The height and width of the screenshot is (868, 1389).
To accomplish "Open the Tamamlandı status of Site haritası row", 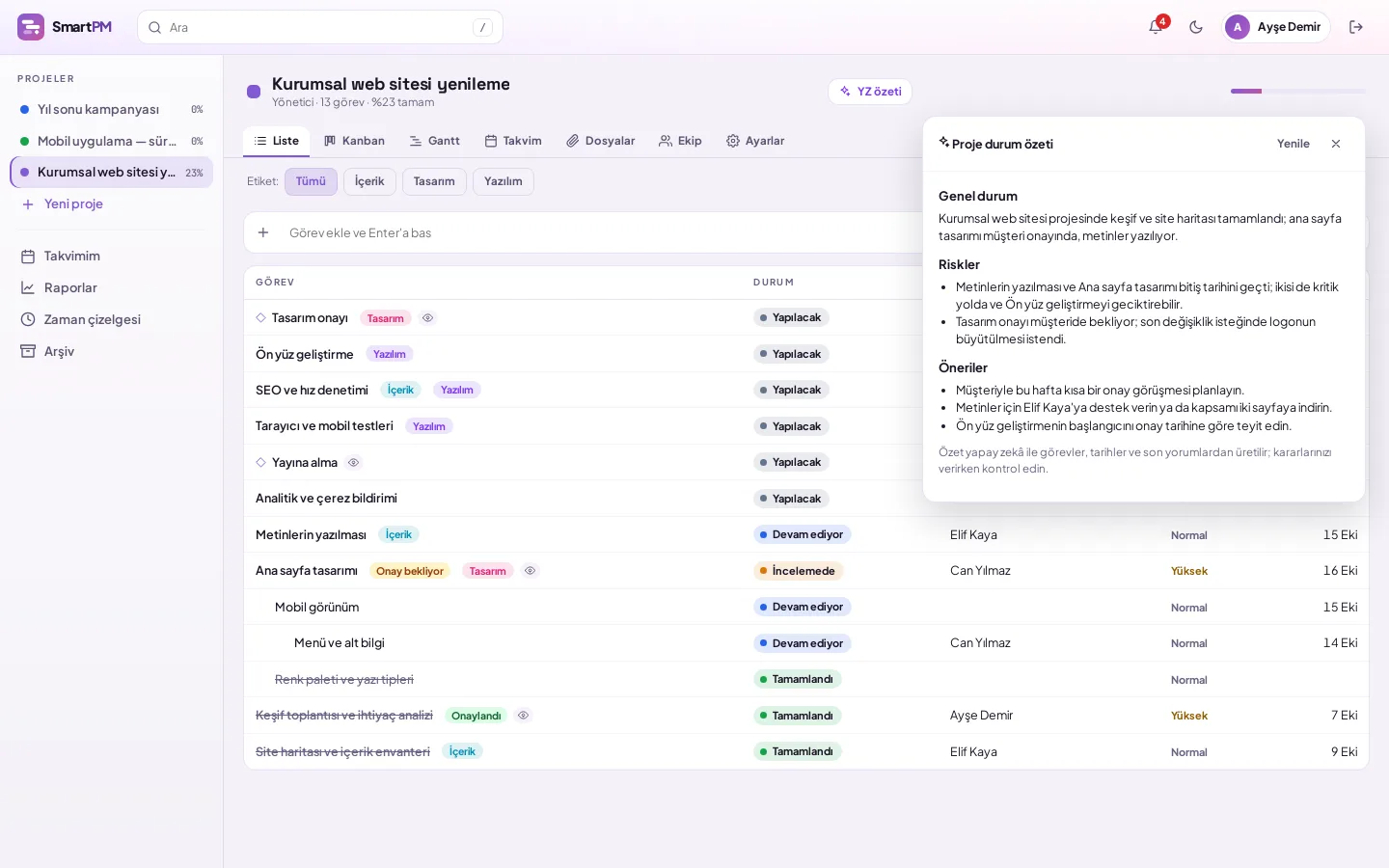I will (797, 752).
